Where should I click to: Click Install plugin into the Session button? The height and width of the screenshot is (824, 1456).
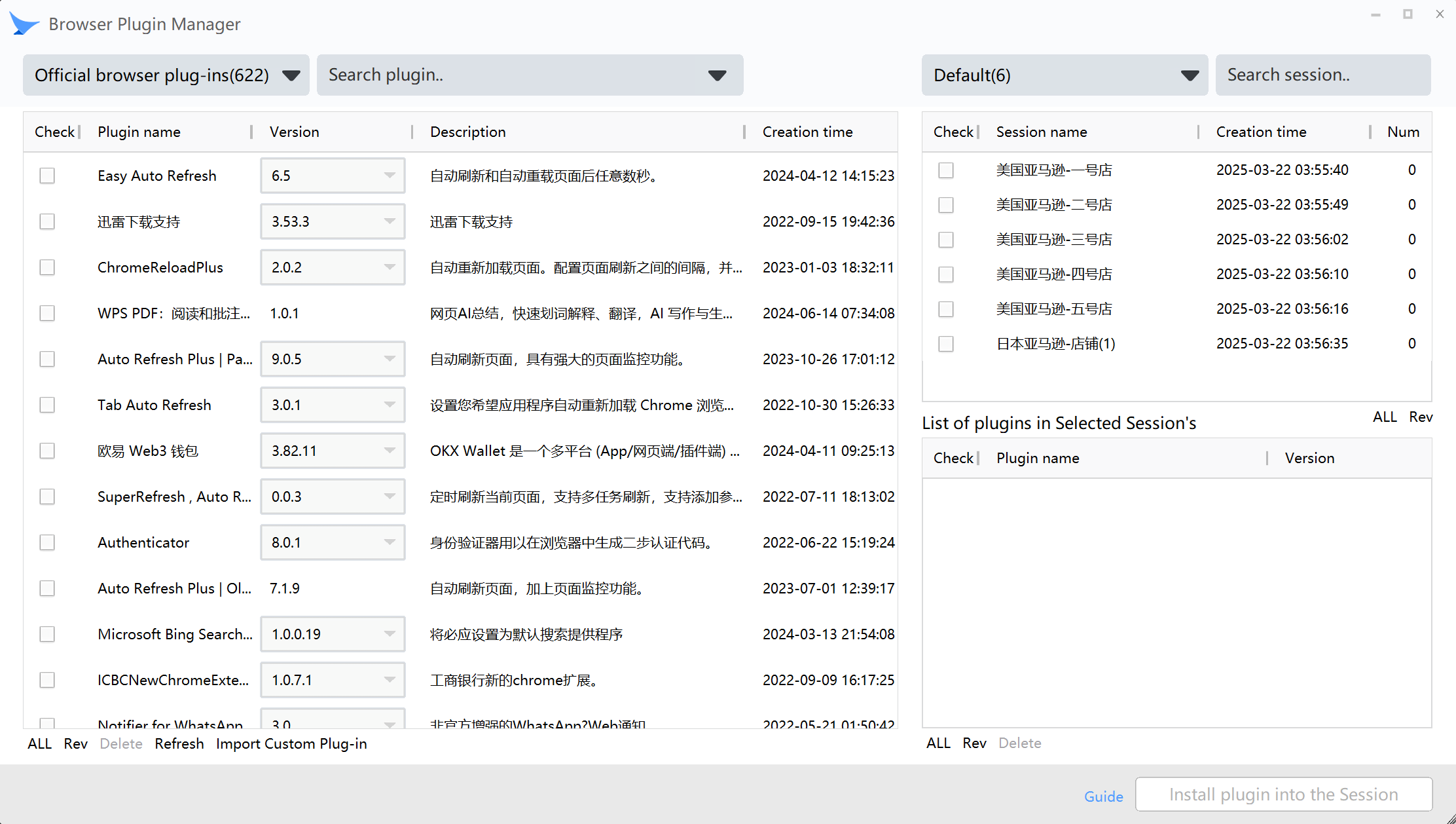[x=1284, y=795]
